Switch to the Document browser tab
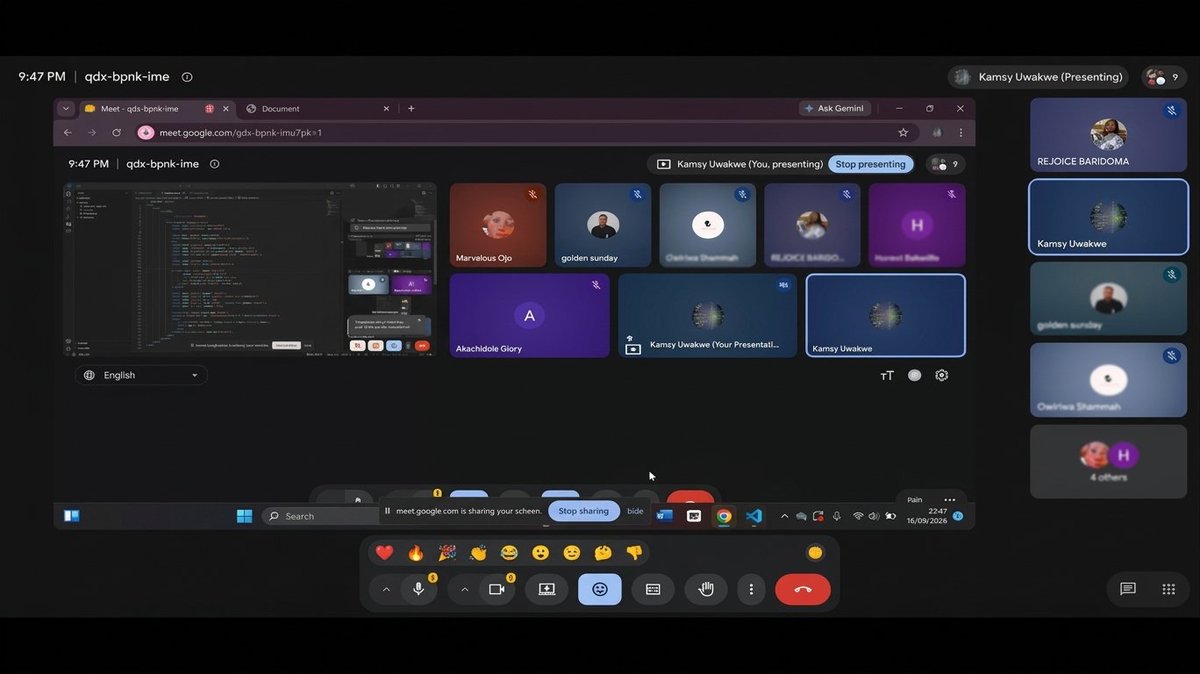Viewport: 1200px width, 674px height. 317,108
